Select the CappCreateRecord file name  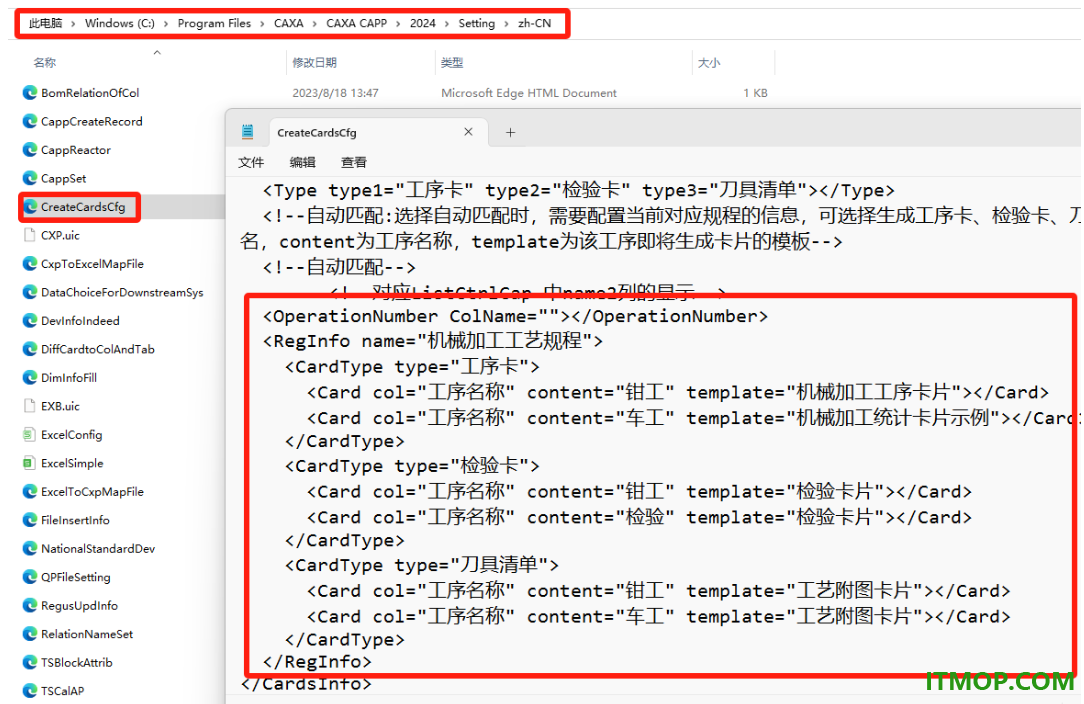(91, 121)
